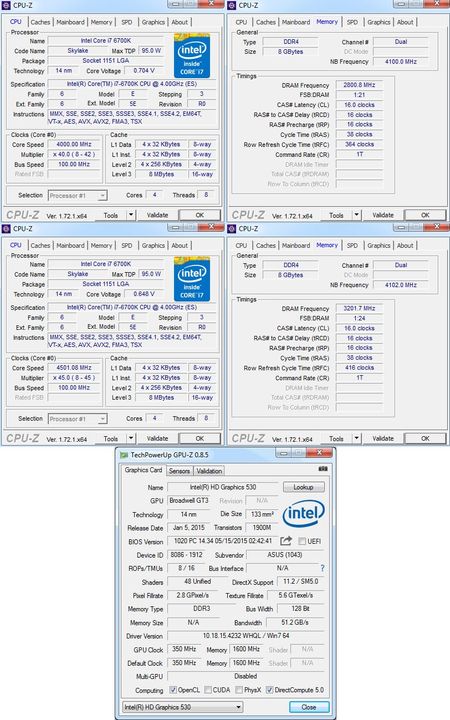Switch to Caches tab in 4000.00 MHz CPU-Z window
450x720 pixels.
[40, 22]
